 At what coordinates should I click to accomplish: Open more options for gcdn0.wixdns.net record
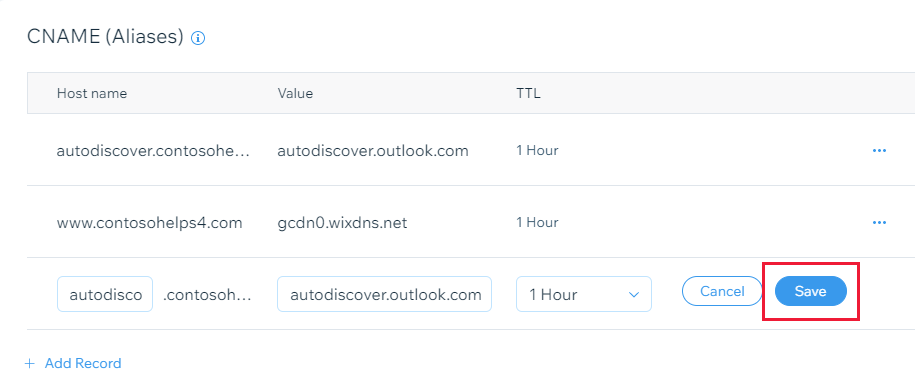point(879,222)
